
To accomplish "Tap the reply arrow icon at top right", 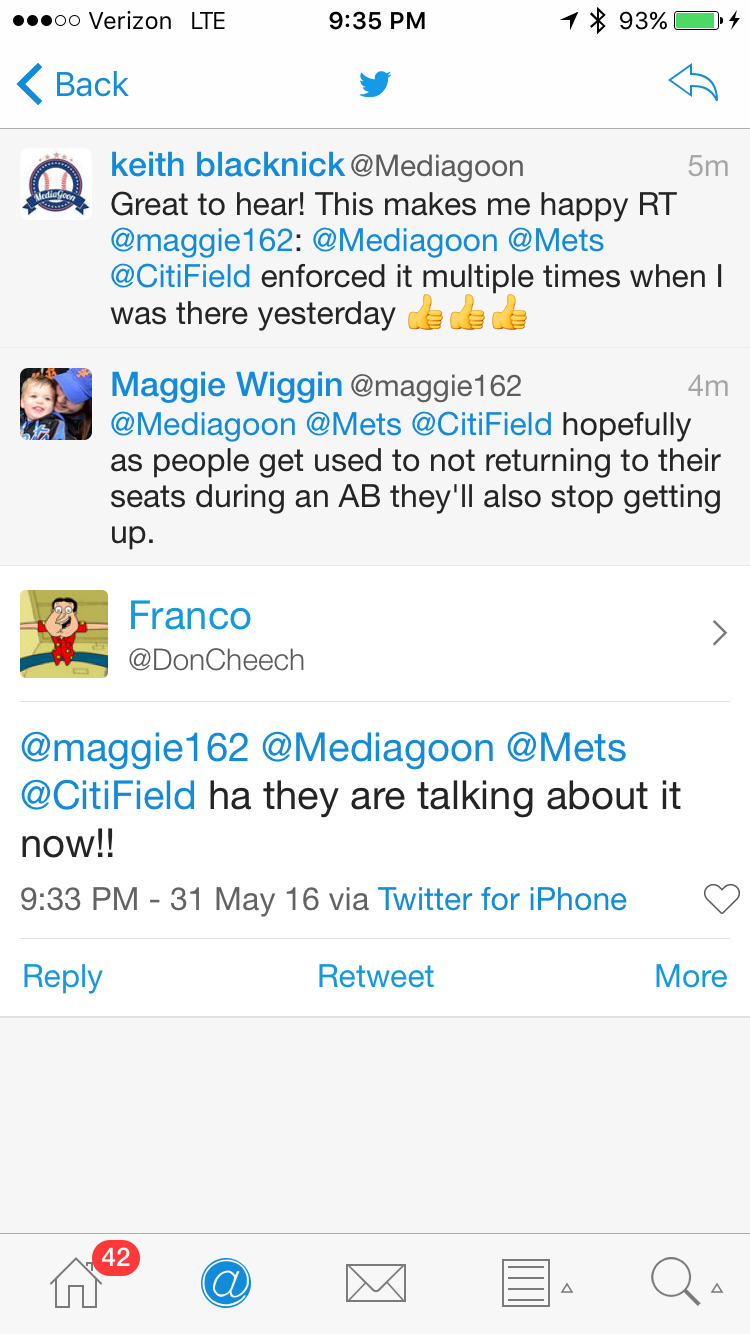I will pyautogui.click(x=693, y=84).
